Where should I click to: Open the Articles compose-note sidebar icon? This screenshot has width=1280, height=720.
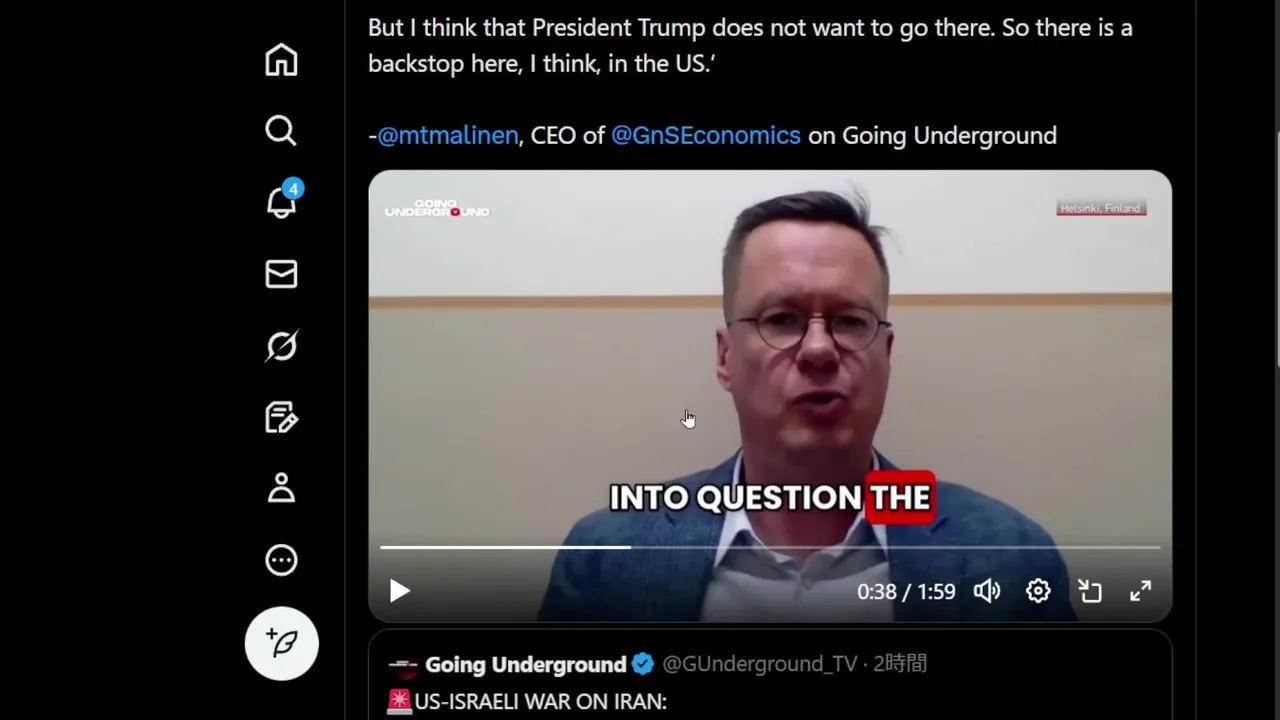[281, 417]
